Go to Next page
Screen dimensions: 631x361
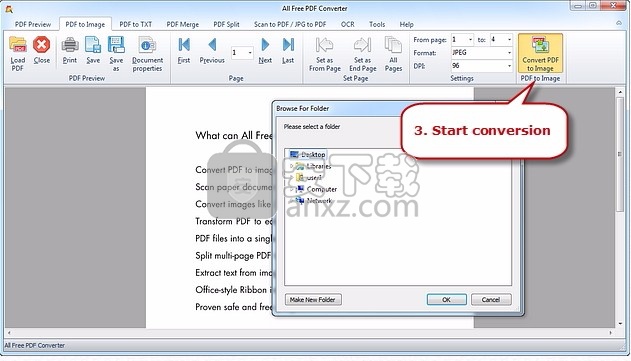click(x=265, y=50)
